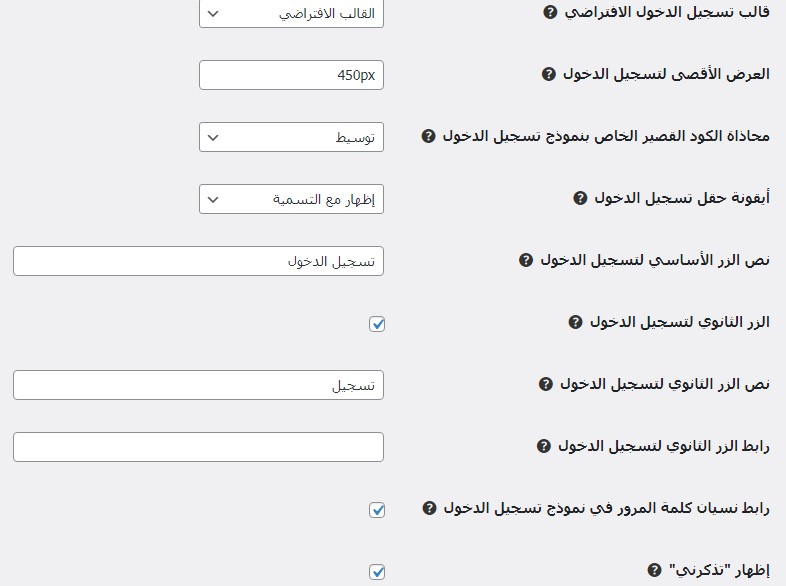This screenshot has width=786, height=586.
Task: Click help icon beside قالب تسجيل الدخول الافتراضي
Action: (x=550, y=13)
